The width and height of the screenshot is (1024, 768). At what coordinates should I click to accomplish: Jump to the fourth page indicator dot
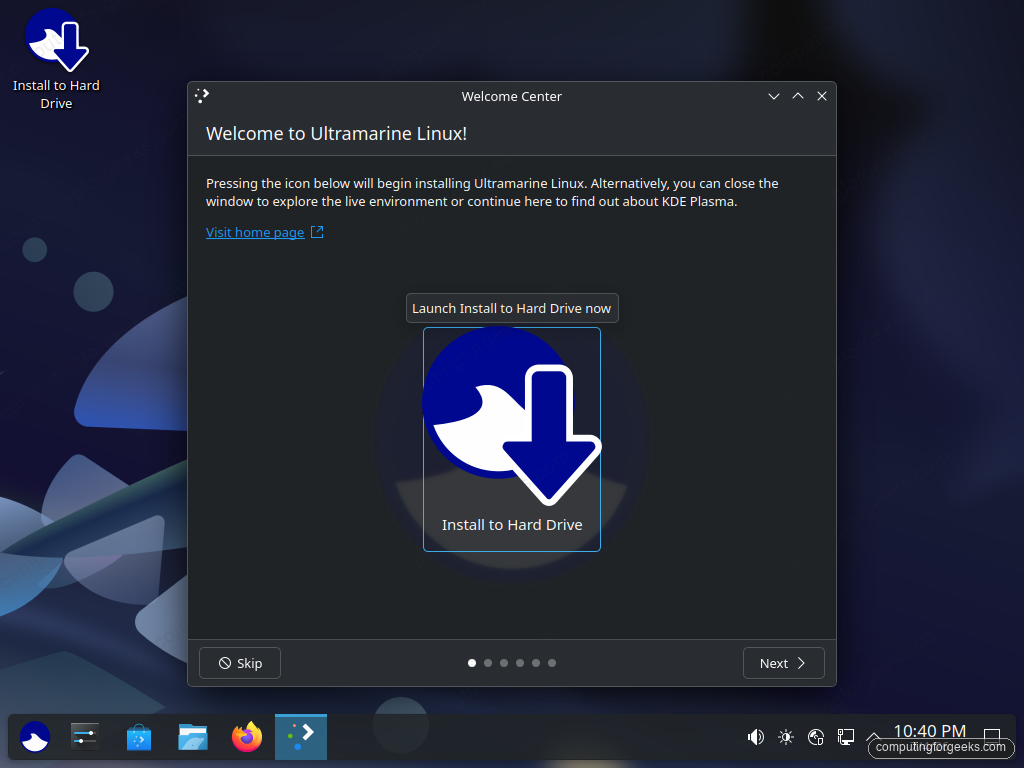coord(520,663)
